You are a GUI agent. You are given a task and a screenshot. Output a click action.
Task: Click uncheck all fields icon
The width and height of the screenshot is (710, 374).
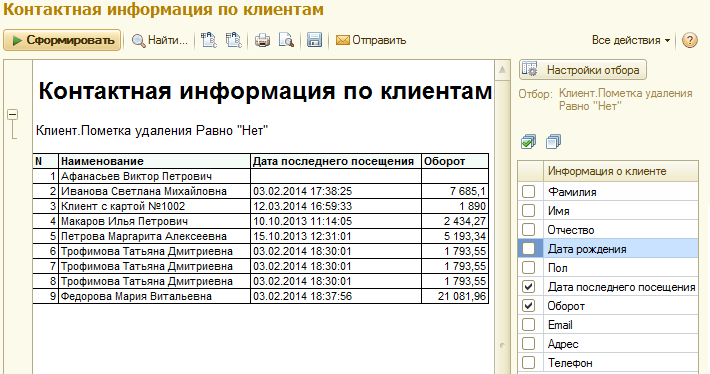click(553, 142)
